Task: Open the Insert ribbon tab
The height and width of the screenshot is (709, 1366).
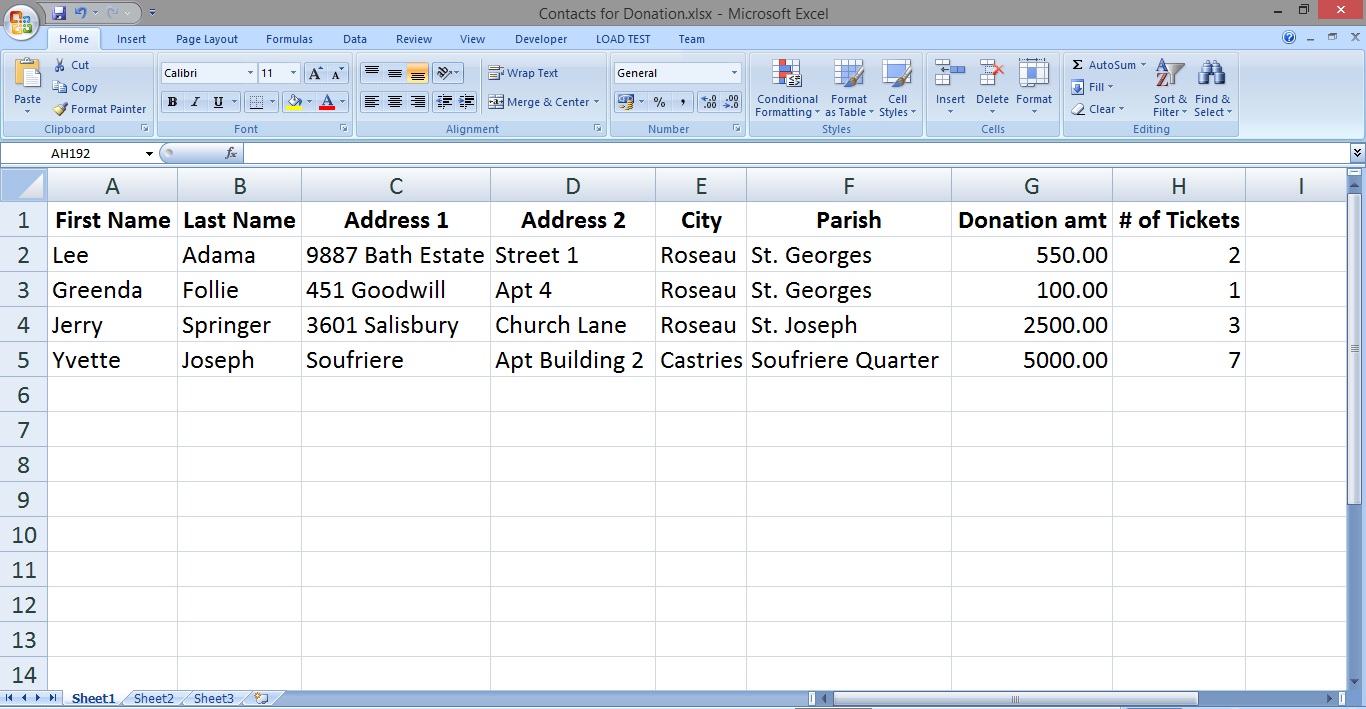Action: coord(131,39)
